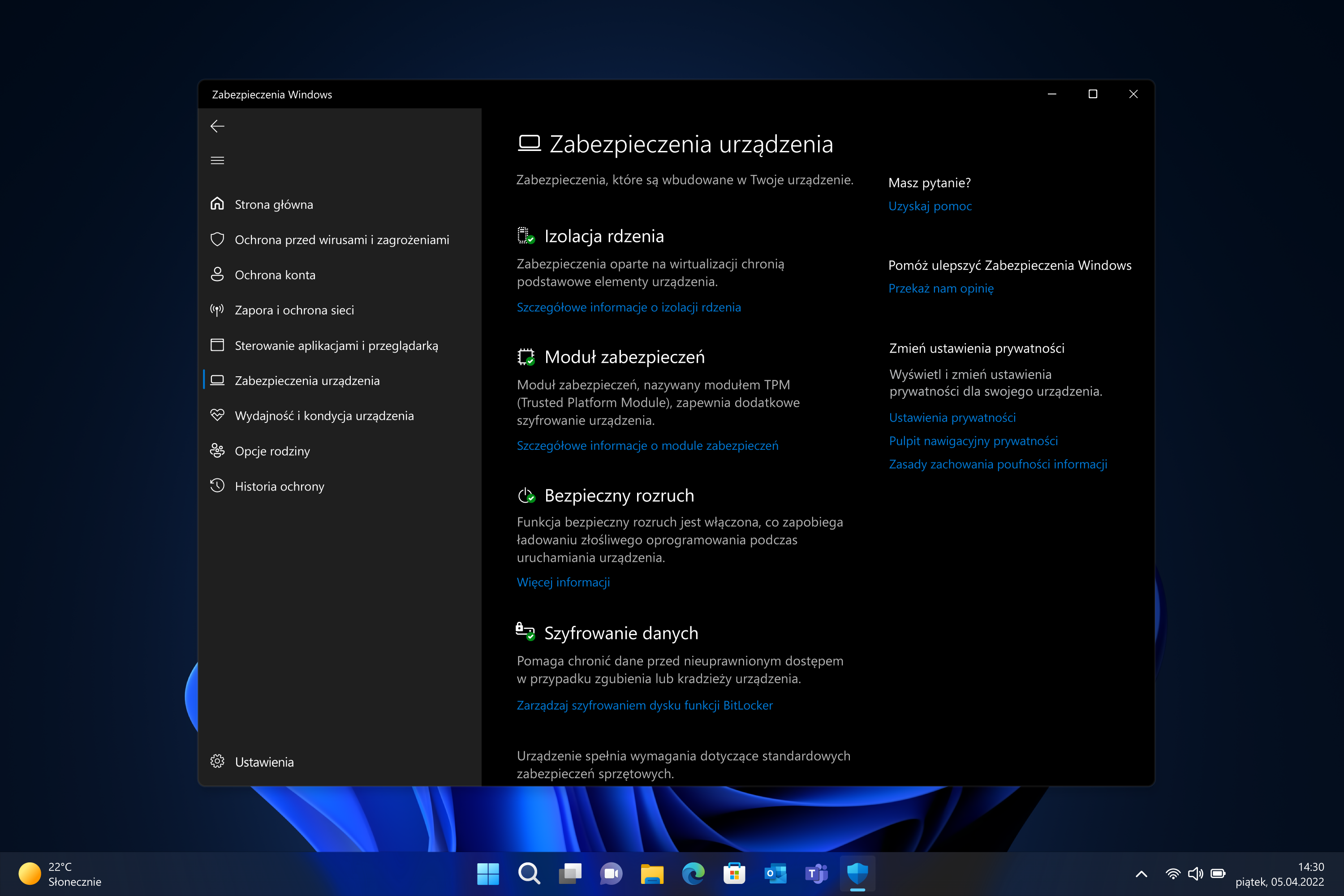Open 'Ustawienia' via the gear icon
The height and width of the screenshot is (896, 1344).
click(217, 762)
